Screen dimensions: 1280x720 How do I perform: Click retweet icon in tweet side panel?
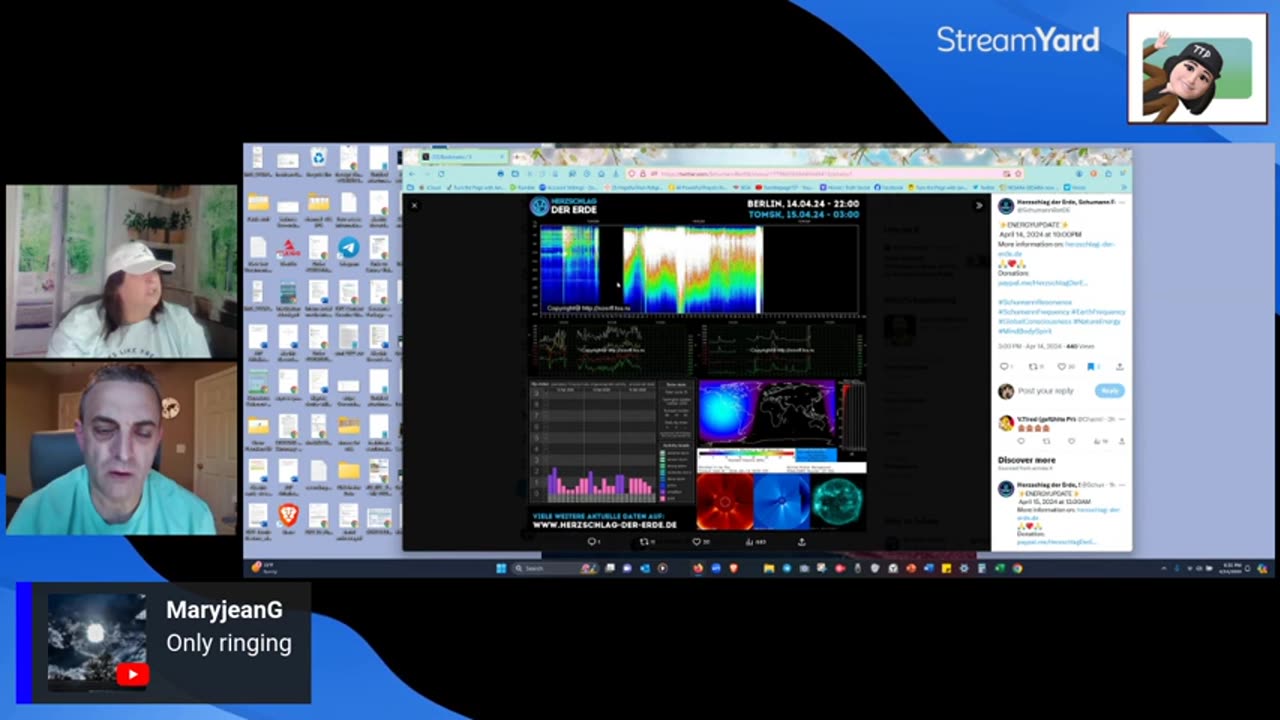coord(1035,366)
